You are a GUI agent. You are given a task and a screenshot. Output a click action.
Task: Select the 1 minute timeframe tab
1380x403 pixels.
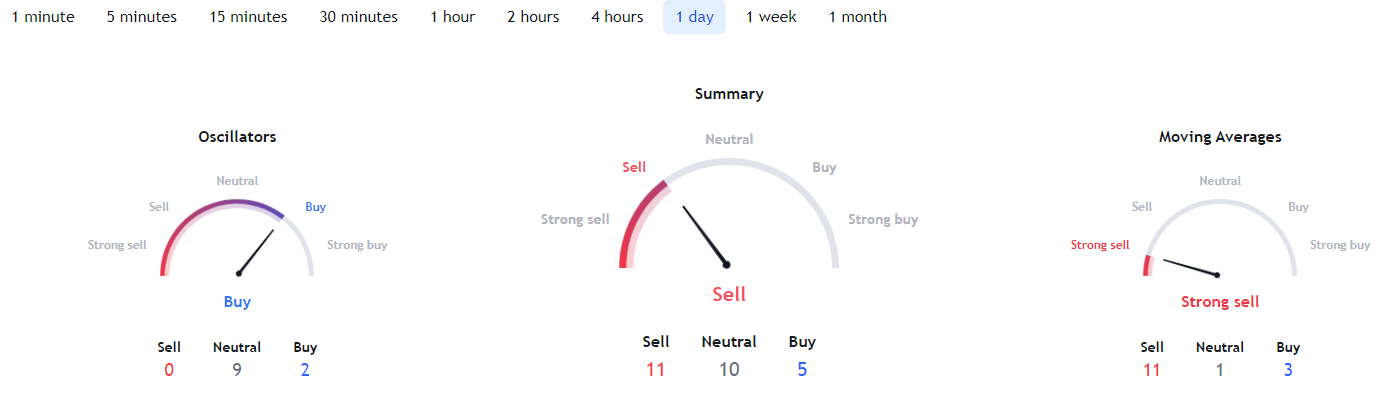pyautogui.click(x=43, y=17)
